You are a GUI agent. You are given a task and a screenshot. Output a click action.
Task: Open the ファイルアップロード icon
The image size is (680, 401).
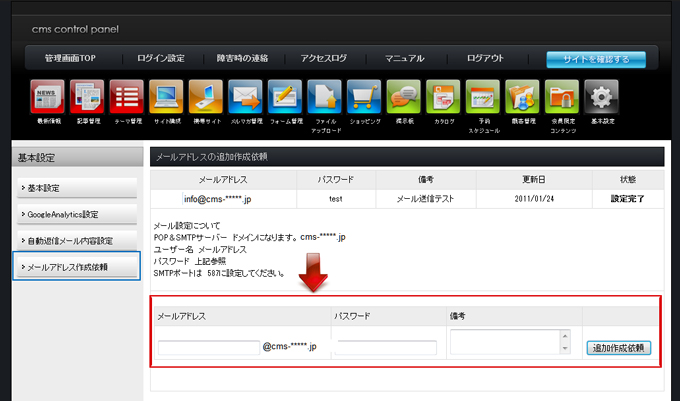(x=324, y=97)
